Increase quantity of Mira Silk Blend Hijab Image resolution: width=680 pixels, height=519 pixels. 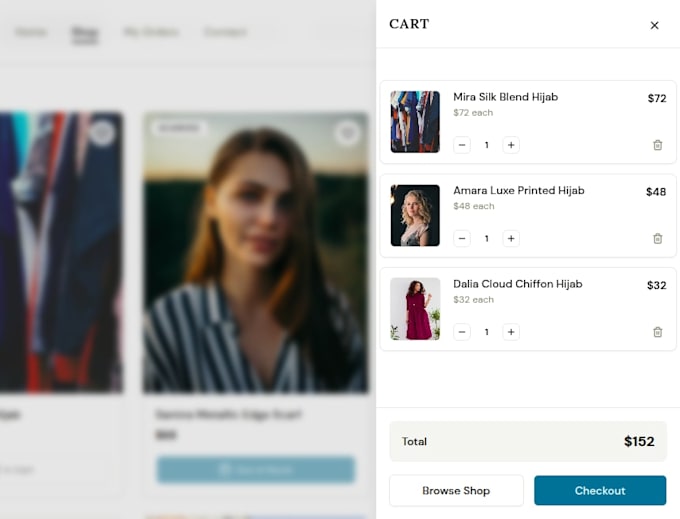511,145
